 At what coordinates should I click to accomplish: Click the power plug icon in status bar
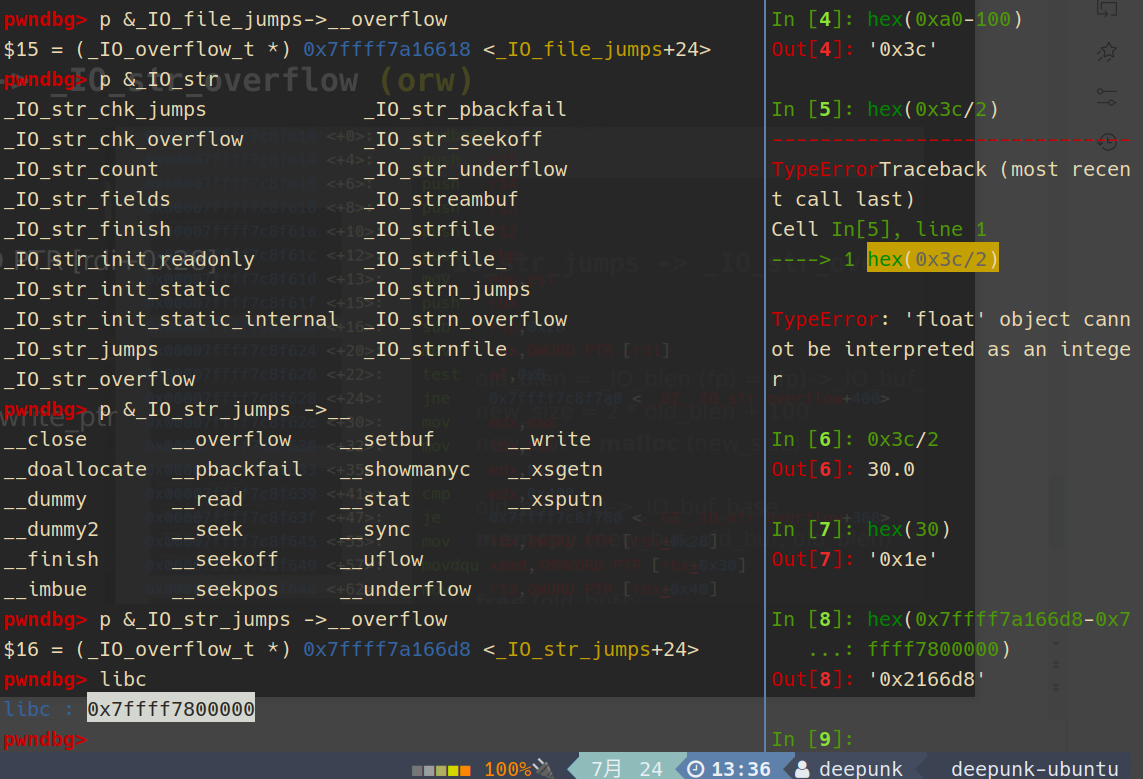point(543,768)
